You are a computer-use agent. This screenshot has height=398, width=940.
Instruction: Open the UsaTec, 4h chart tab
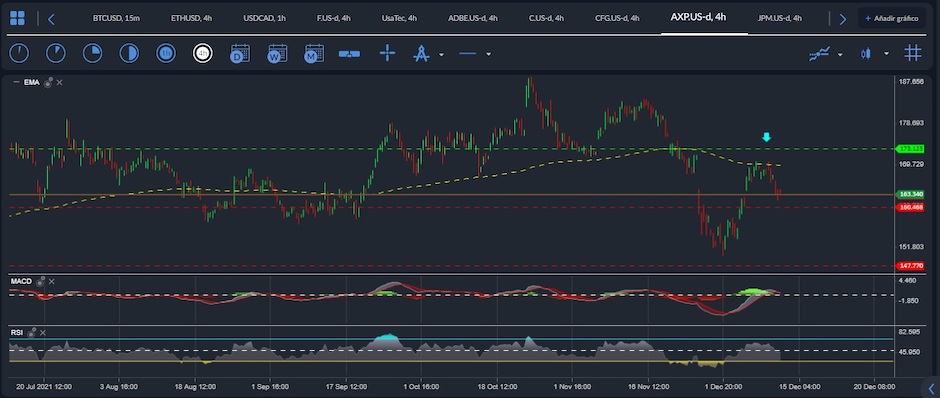click(x=399, y=19)
